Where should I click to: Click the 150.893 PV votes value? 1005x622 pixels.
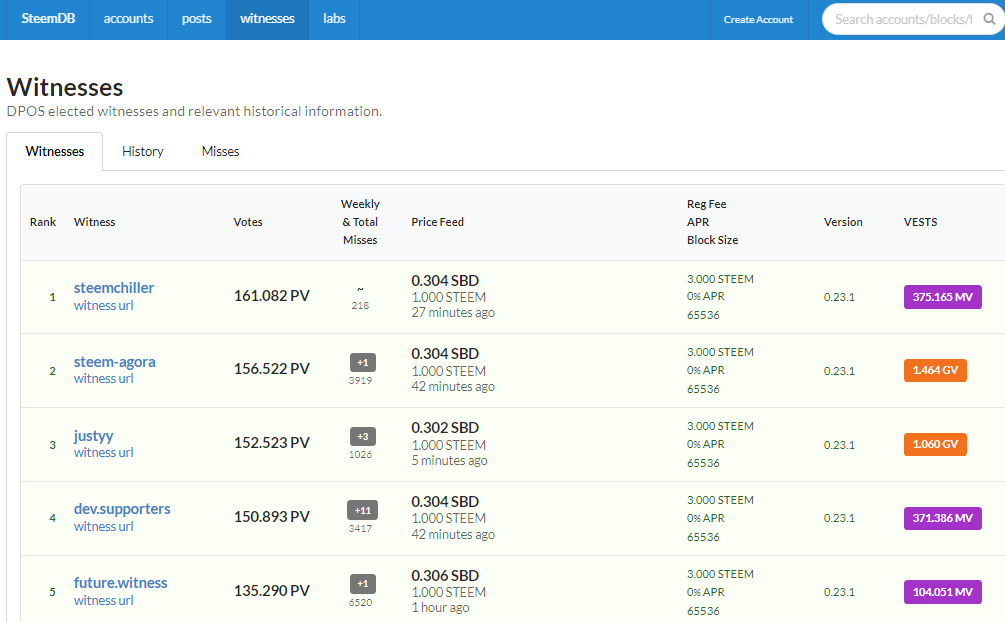pyautogui.click(x=272, y=516)
